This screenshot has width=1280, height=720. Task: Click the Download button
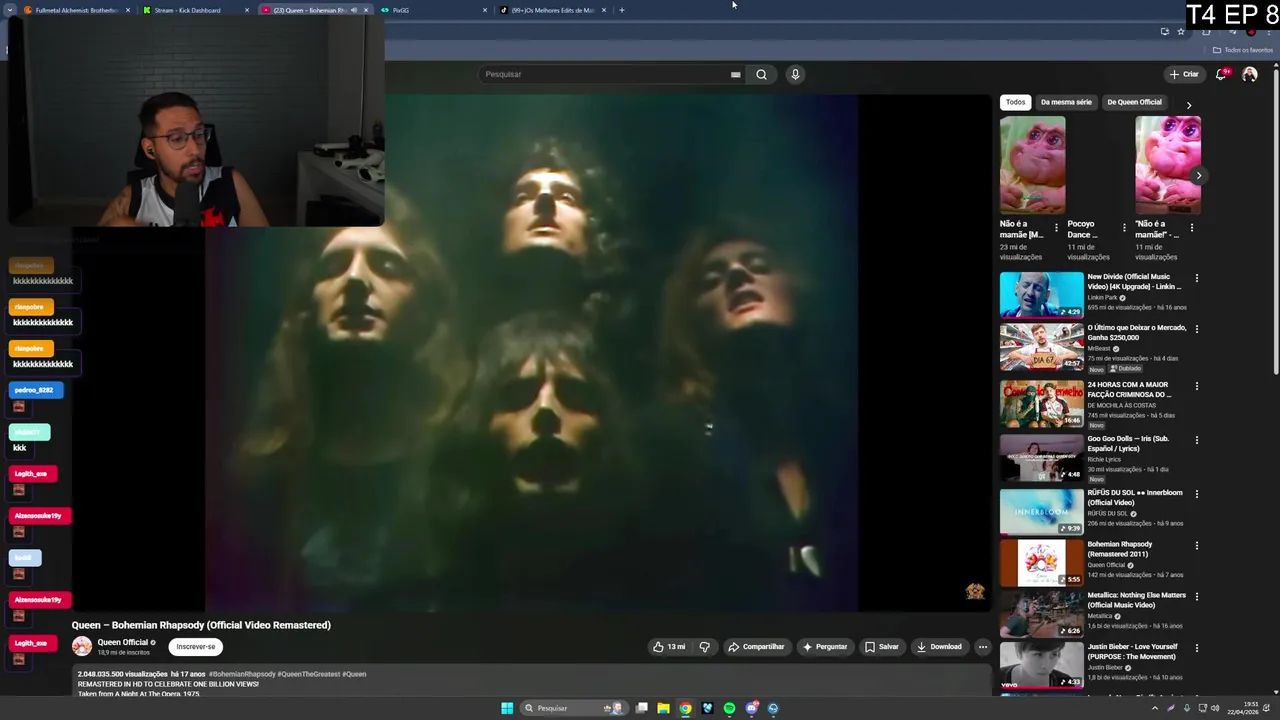(939, 647)
